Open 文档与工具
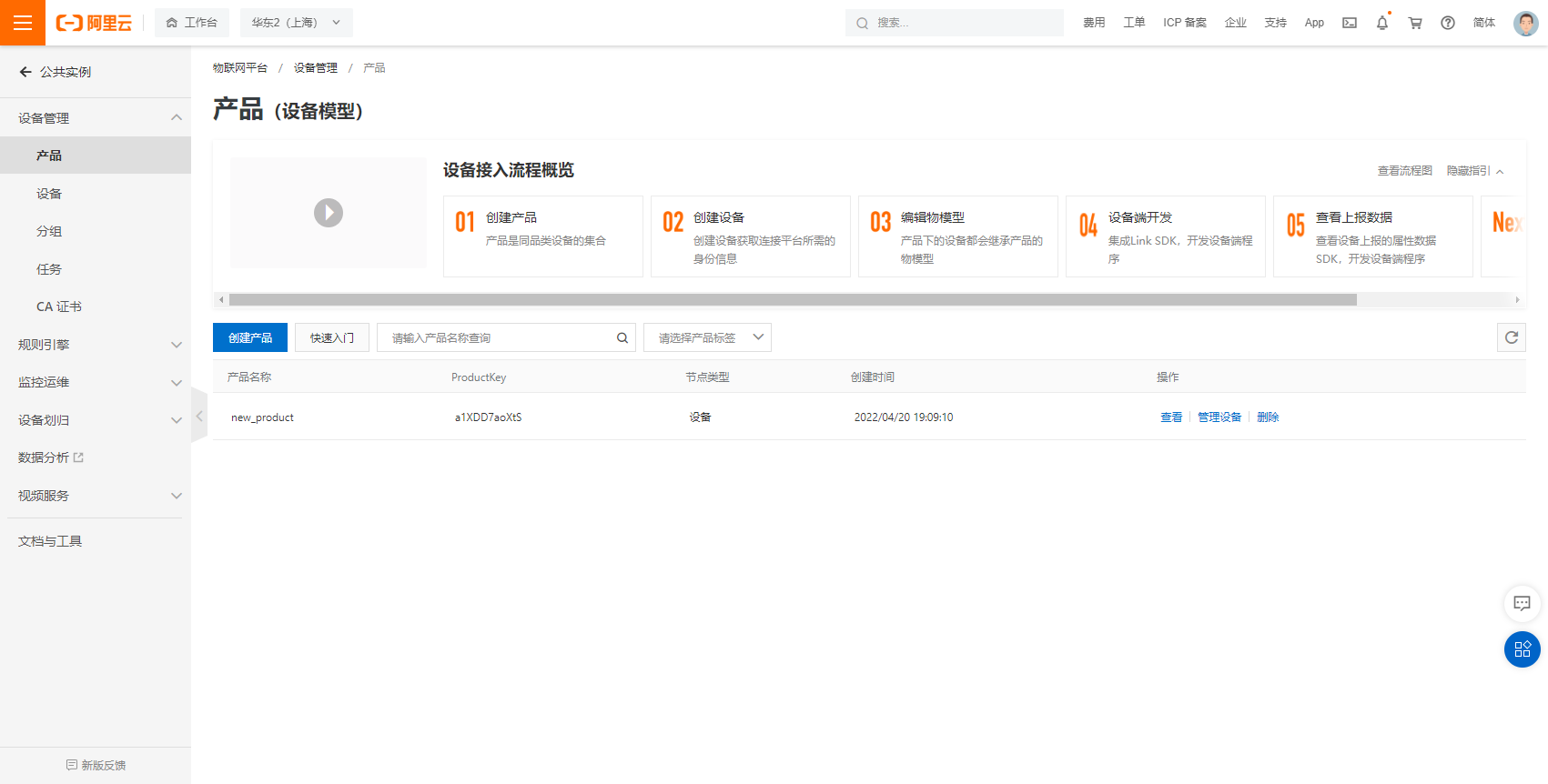Viewport: 1548px width, 784px height. (x=50, y=541)
